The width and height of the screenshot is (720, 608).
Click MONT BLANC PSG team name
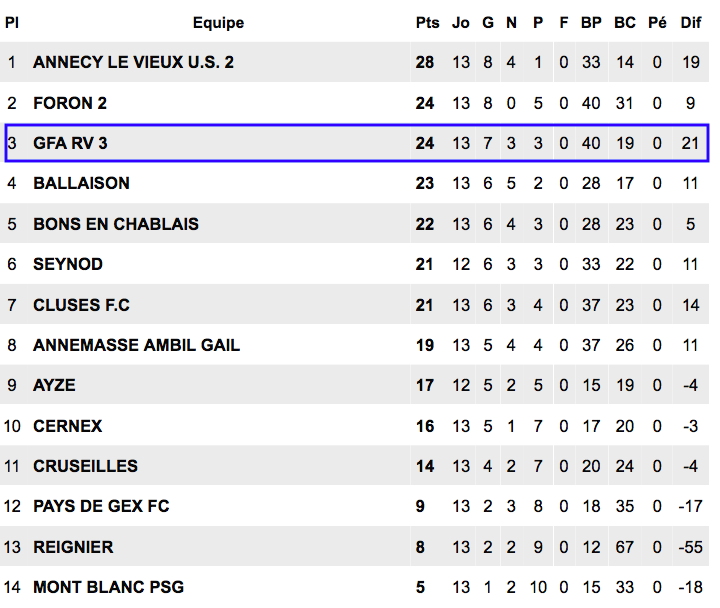pyautogui.click(x=108, y=587)
